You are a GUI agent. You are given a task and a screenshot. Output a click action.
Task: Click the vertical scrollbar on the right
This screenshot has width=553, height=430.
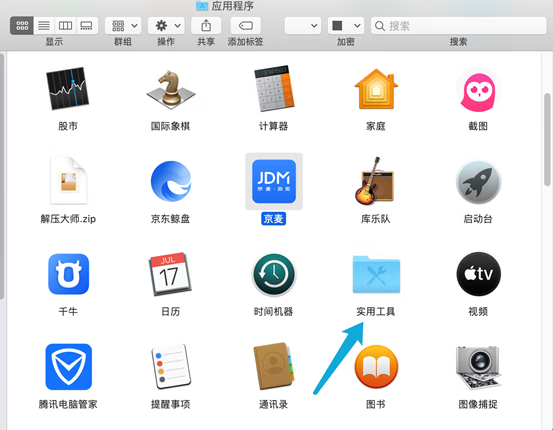coord(547,139)
